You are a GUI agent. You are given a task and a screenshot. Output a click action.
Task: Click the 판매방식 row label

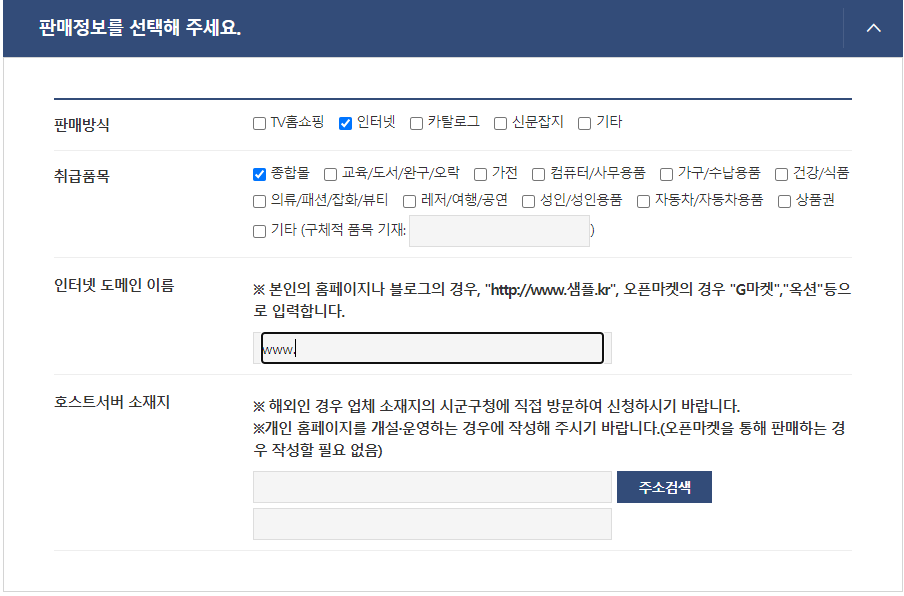[82, 125]
